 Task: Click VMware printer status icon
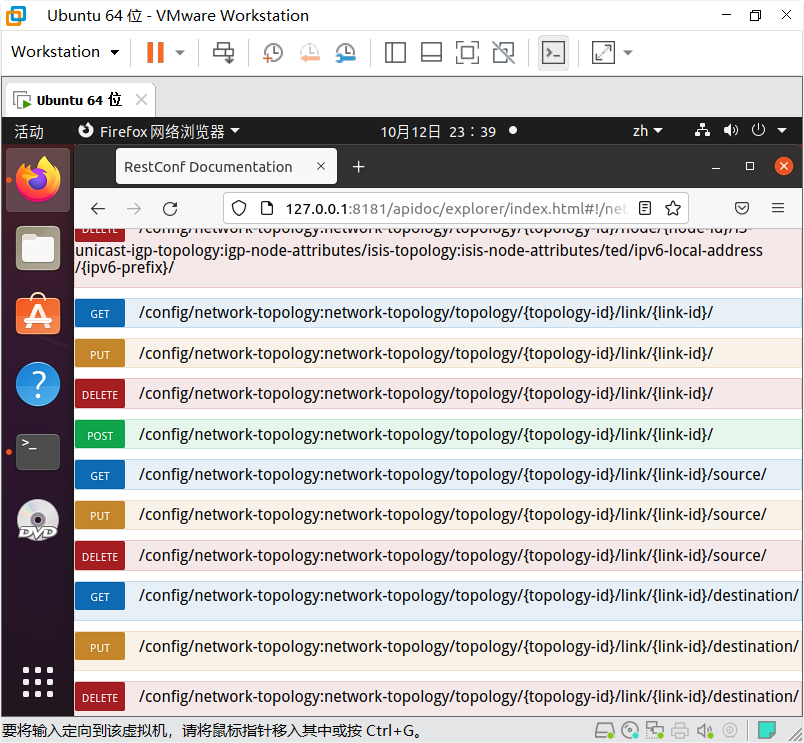[x=680, y=730]
